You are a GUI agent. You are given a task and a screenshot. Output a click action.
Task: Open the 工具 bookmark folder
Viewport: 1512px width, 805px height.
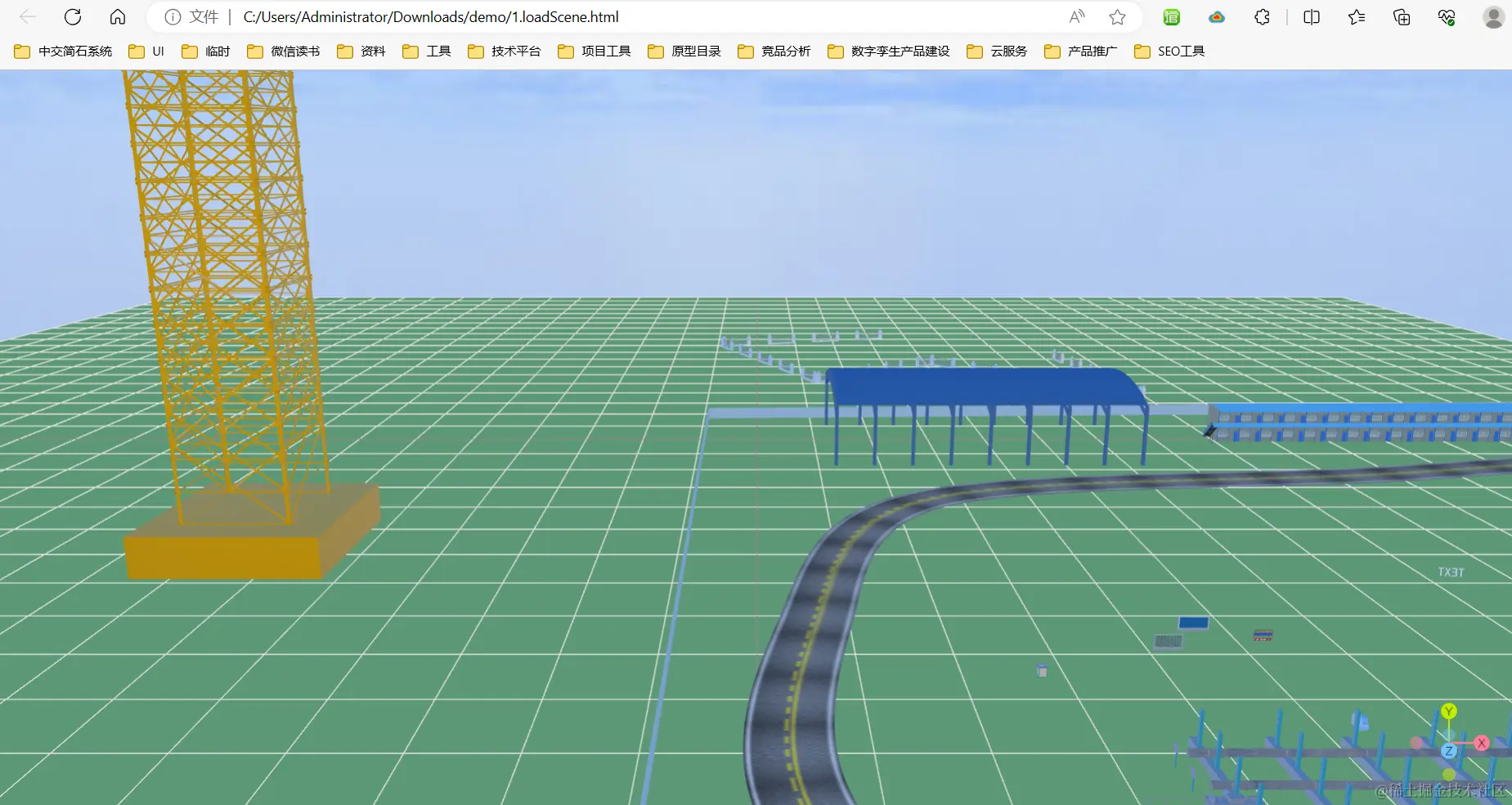(427, 51)
